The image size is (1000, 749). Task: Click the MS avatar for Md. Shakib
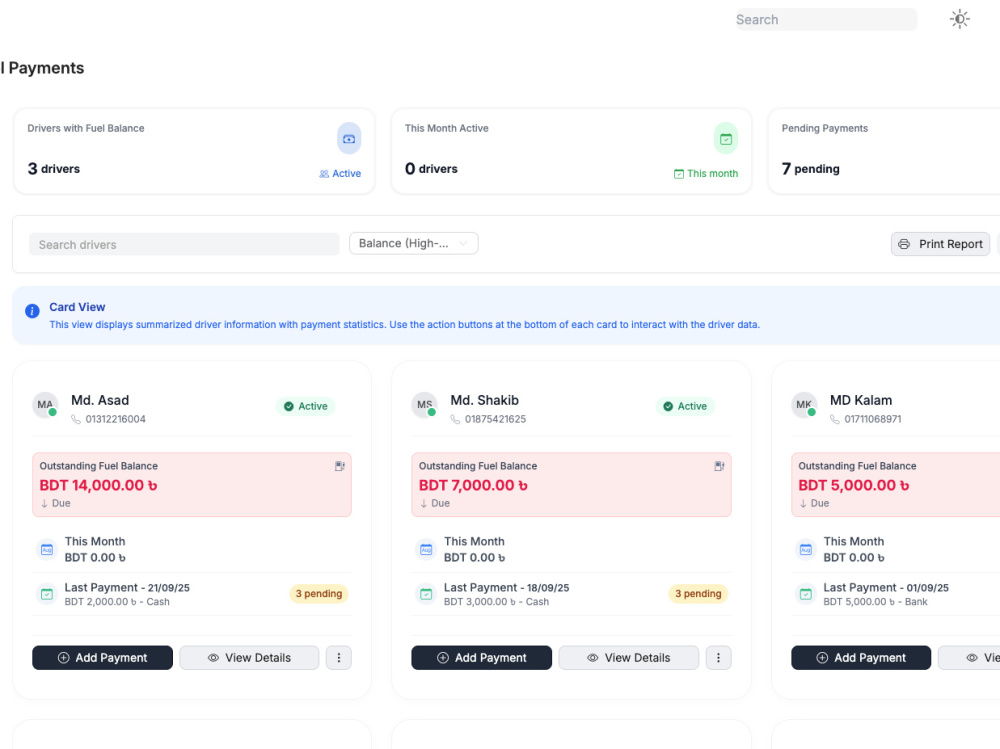[x=424, y=404]
